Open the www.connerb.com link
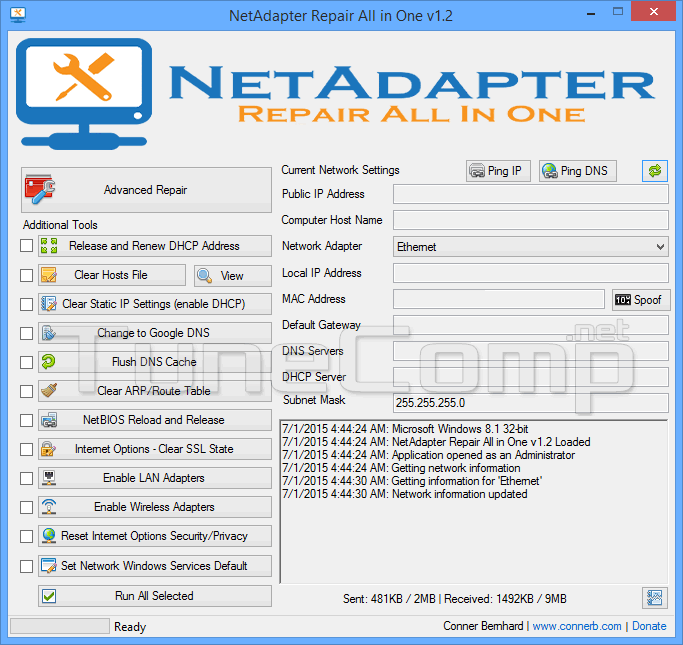 coord(576,626)
